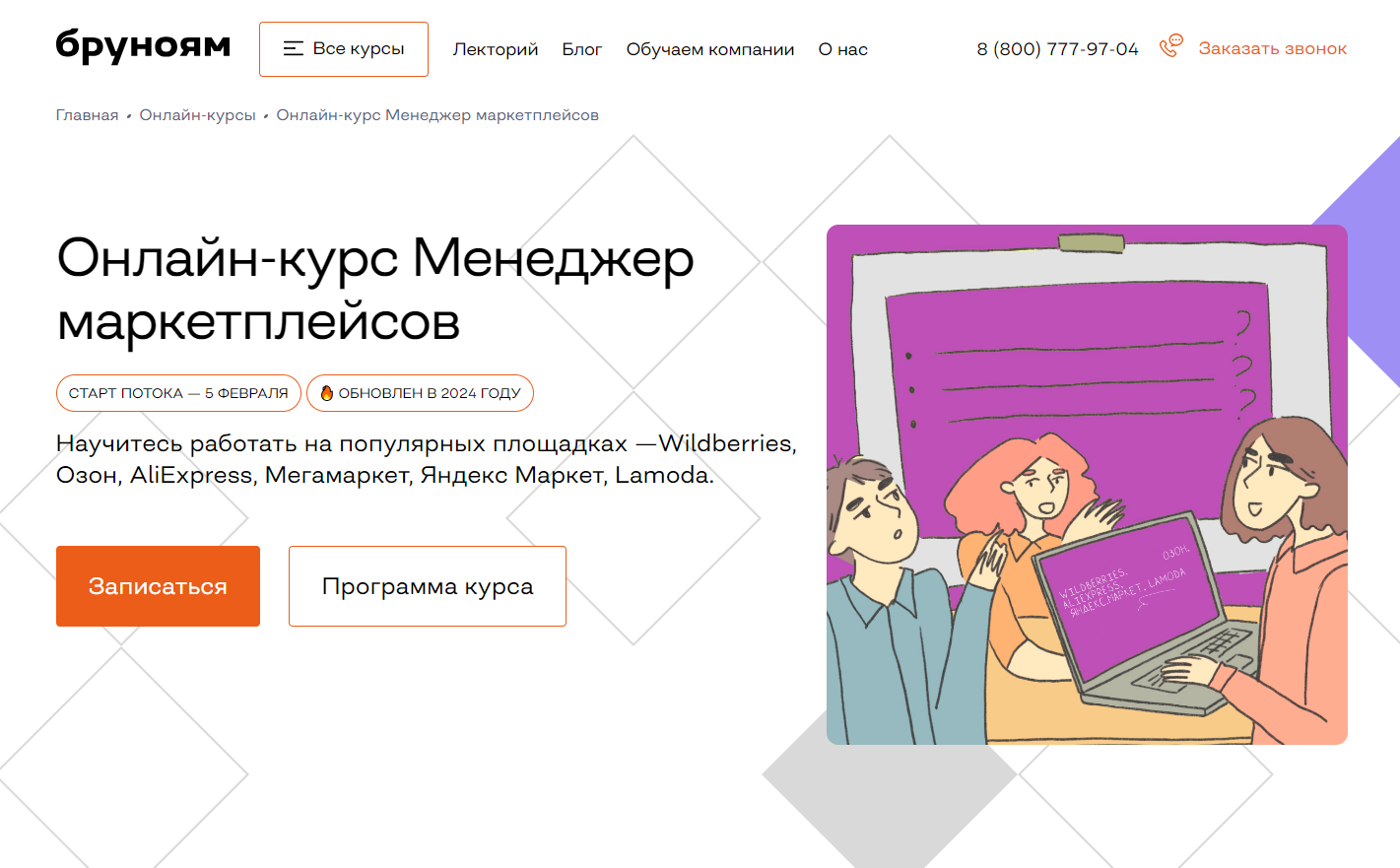Click the Онлайн-курс Менеджер маркетплейсов heading

375,289
